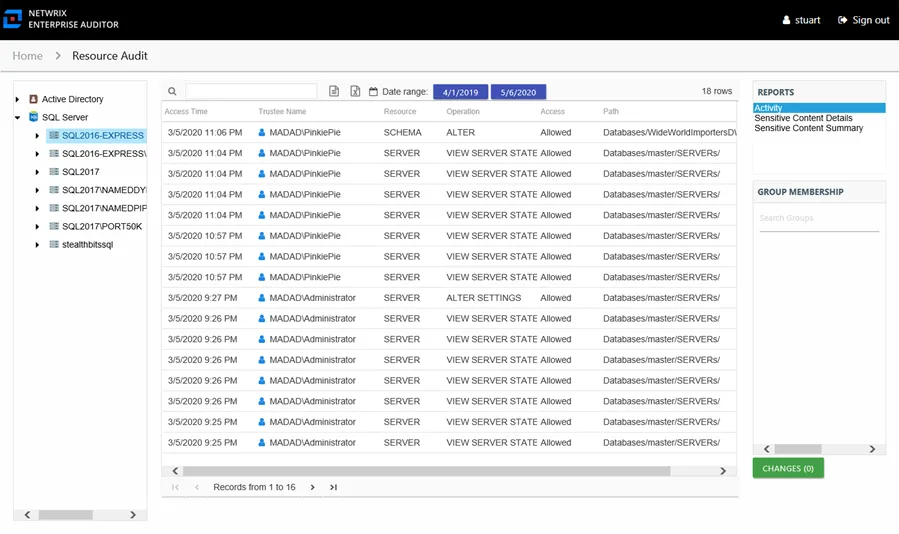
Task: Open the stuart user profile
Action: 802,20
